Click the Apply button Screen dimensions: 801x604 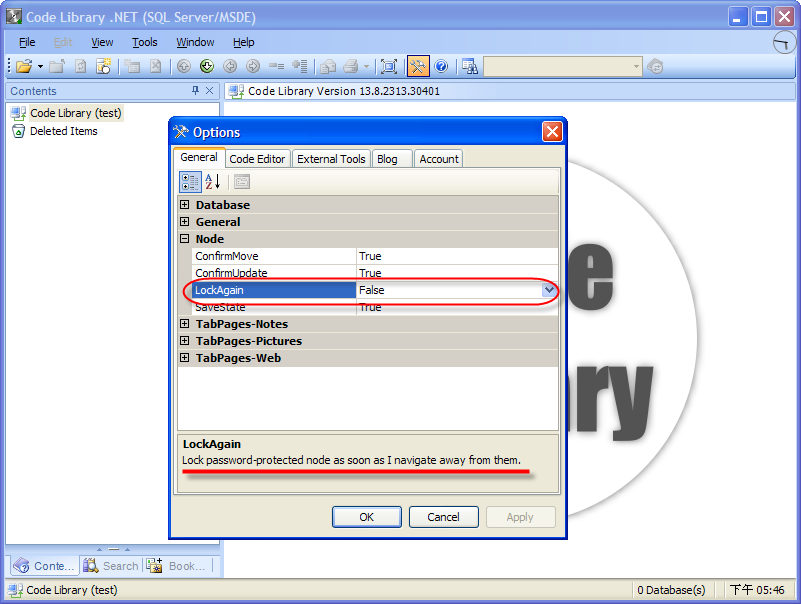tap(521, 517)
